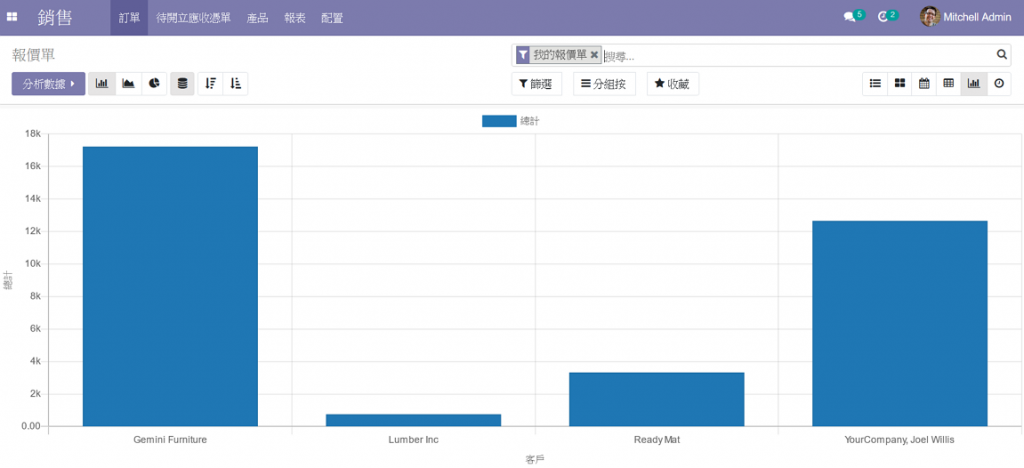Click the Lumber Inc bar
Viewport: 1024px width, 468px height.
click(x=413, y=420)
